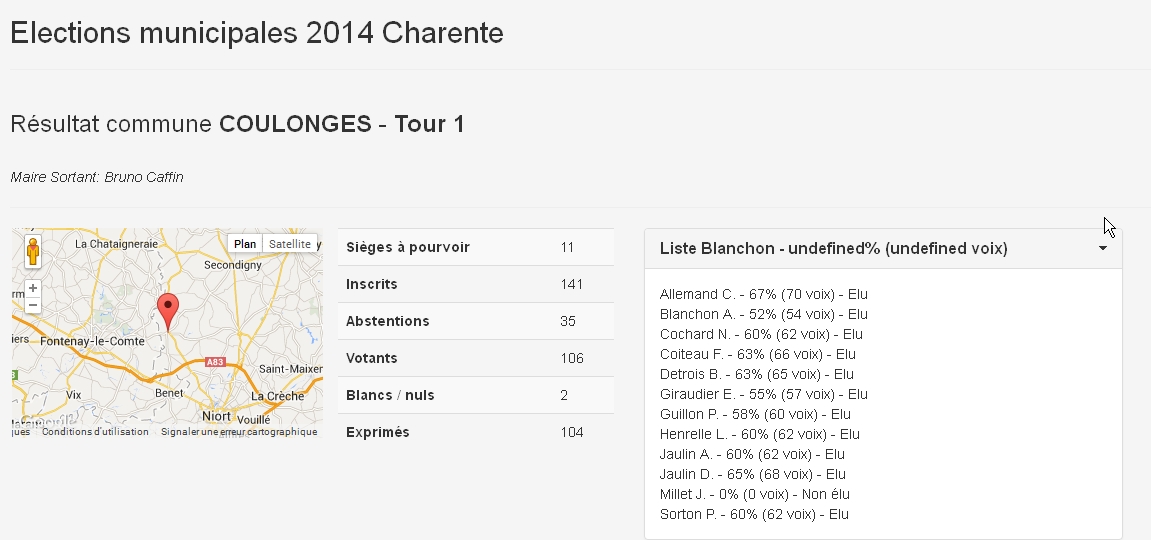Click the Exprimés row in stats table

click(x=475, y=432)
